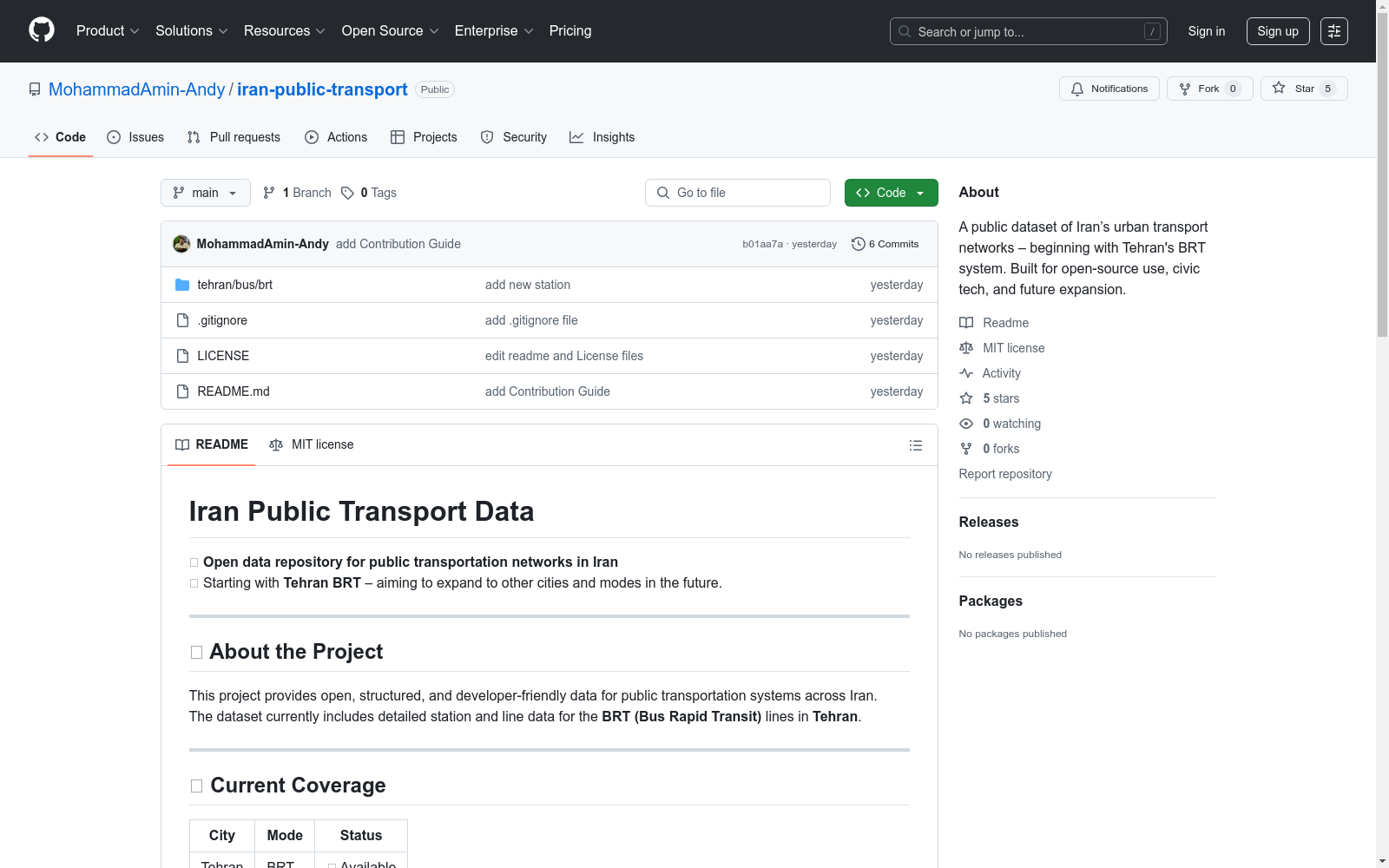
Task: Click the Sign in link
Action: click(x=1207, y=31)
